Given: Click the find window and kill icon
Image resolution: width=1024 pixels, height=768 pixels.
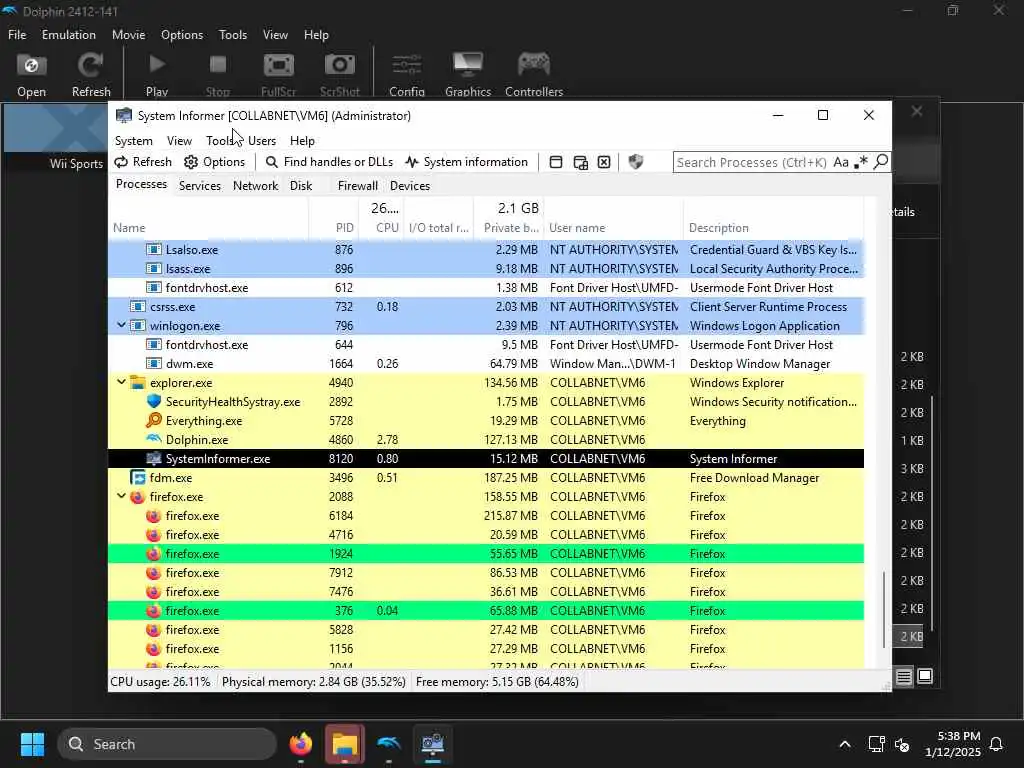Looking at the screenshot, I should pyautogui.click(x=604, y=162).
